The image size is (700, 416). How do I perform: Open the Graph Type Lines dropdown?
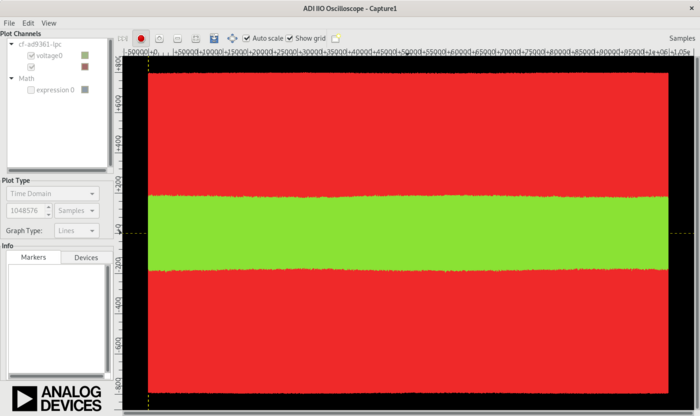coord(76,230)
